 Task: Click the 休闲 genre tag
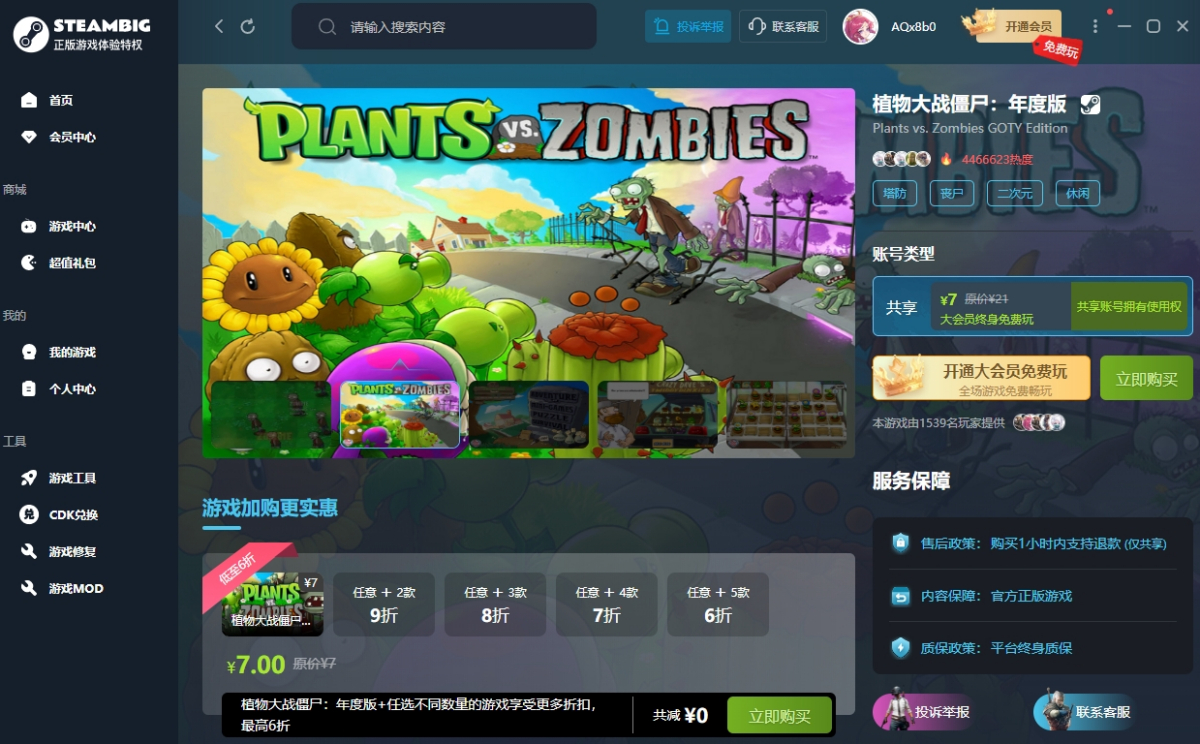1078,193
